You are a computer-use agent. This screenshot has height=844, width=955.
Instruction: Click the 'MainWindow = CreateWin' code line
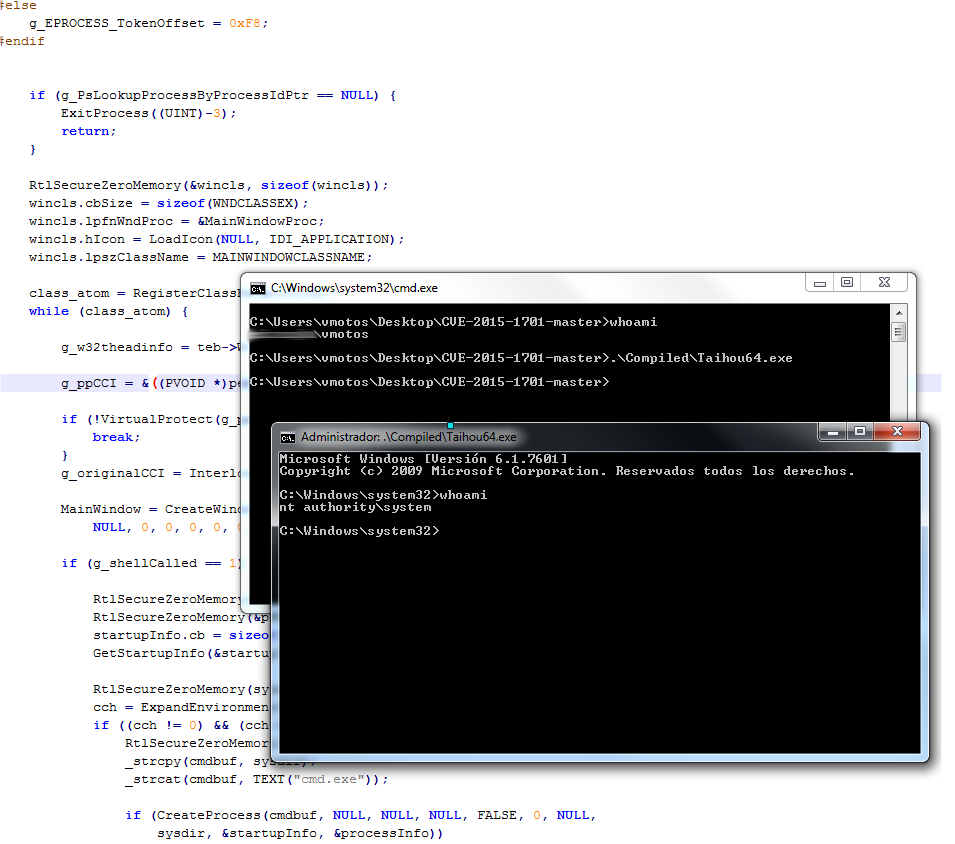click(151, 510)
